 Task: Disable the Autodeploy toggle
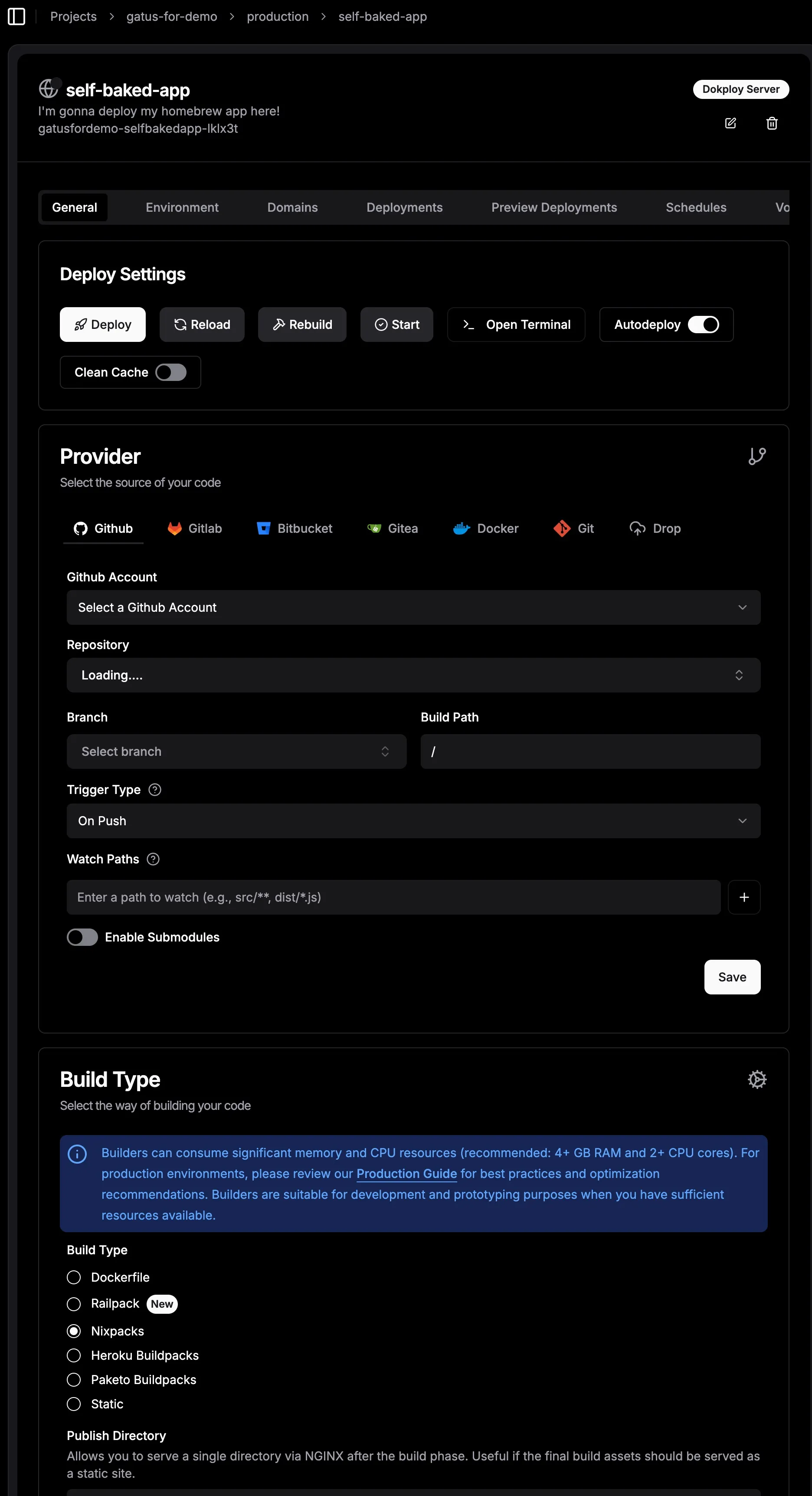pyautogui.click(x=704, y=324)
